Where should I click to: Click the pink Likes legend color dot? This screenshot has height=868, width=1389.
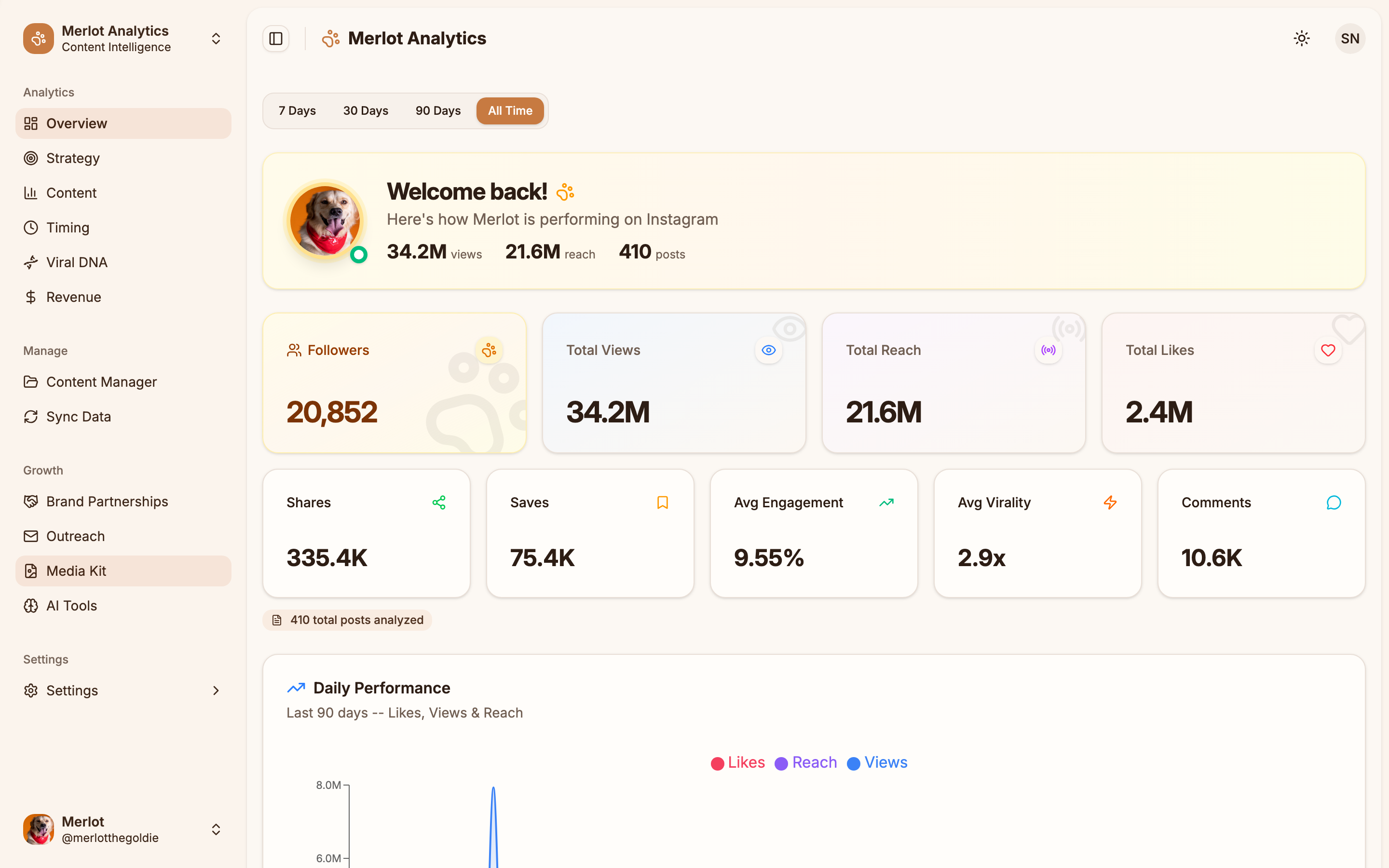tap(718, 762)
